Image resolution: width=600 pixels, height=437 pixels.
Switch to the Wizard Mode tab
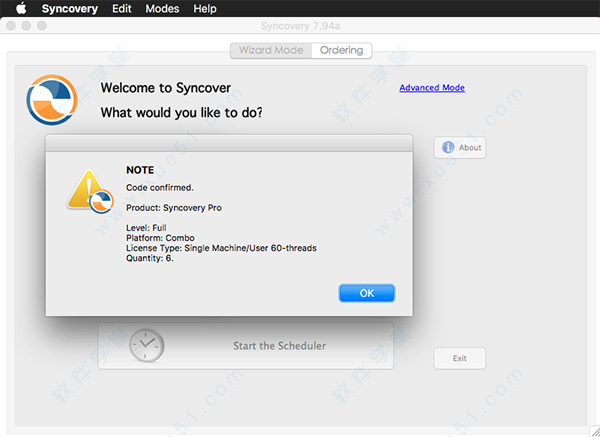(x=271, y=51)
